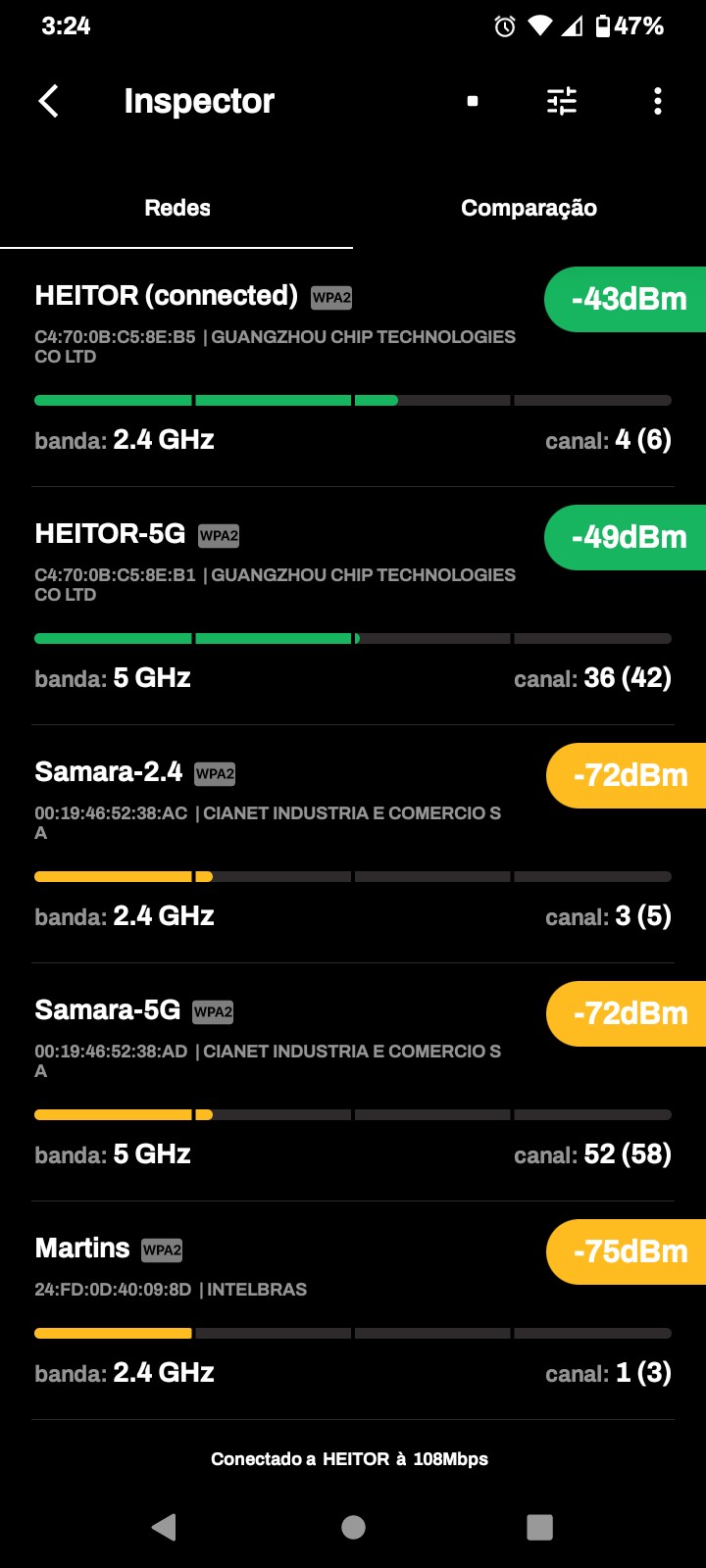Image resolution: width=706 pixels, height=1568 pixels.
Task: Select the HEITOR (connected) network name
Action: click(x=166, y=296)
